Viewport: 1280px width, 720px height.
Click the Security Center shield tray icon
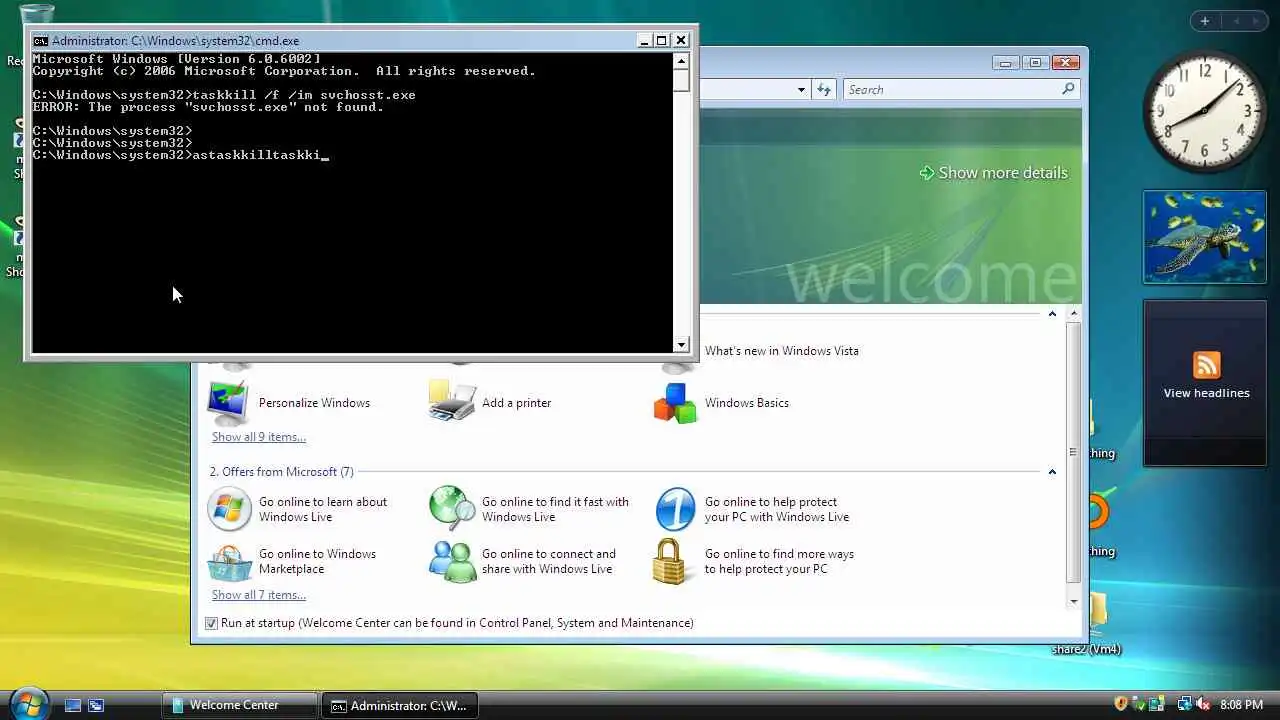tap(1121, 704)
